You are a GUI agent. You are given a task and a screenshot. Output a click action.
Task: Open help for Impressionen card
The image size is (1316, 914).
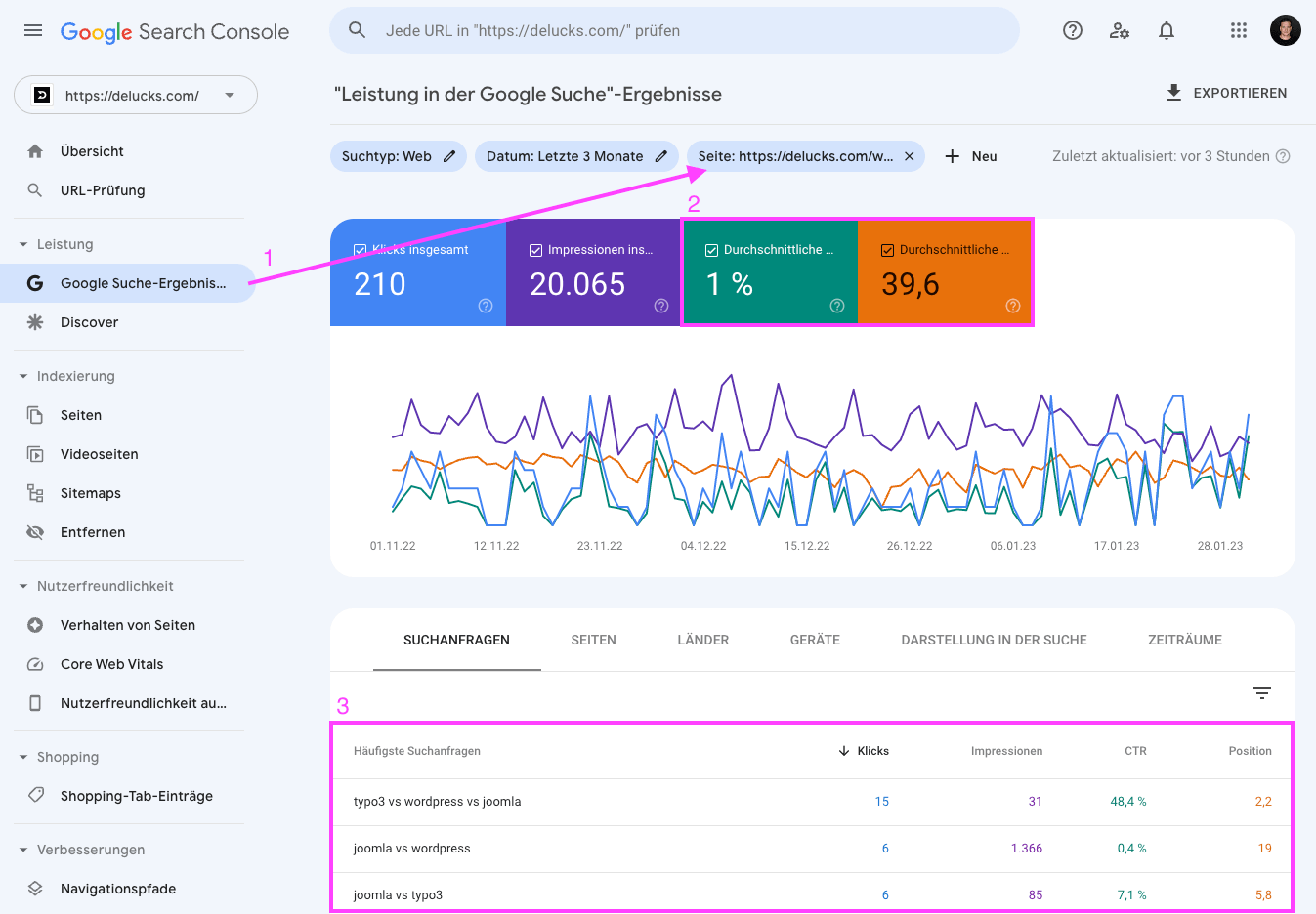click(x=661, y=306)
